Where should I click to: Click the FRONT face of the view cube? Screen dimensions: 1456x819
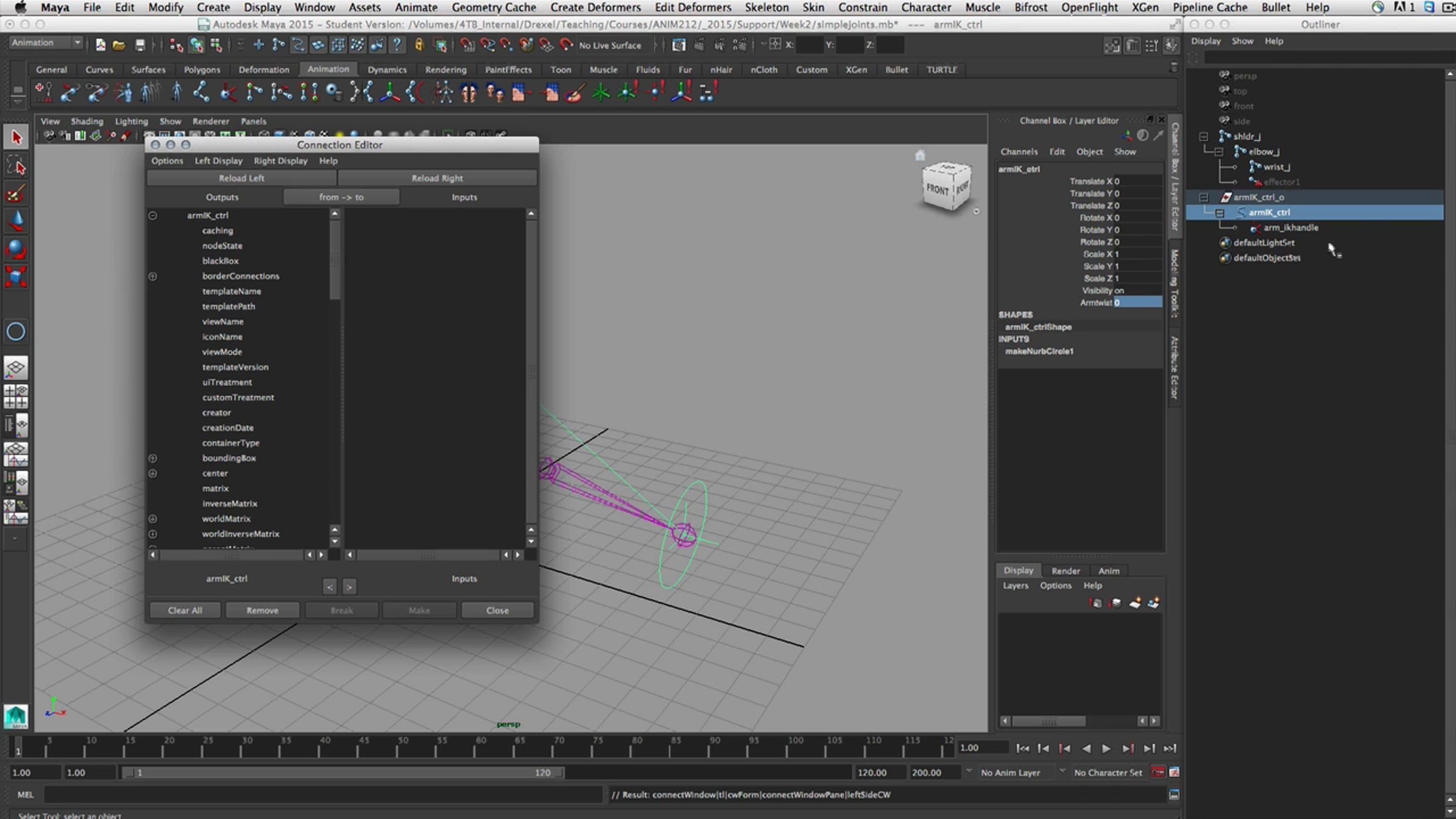(x=937, y=190)
